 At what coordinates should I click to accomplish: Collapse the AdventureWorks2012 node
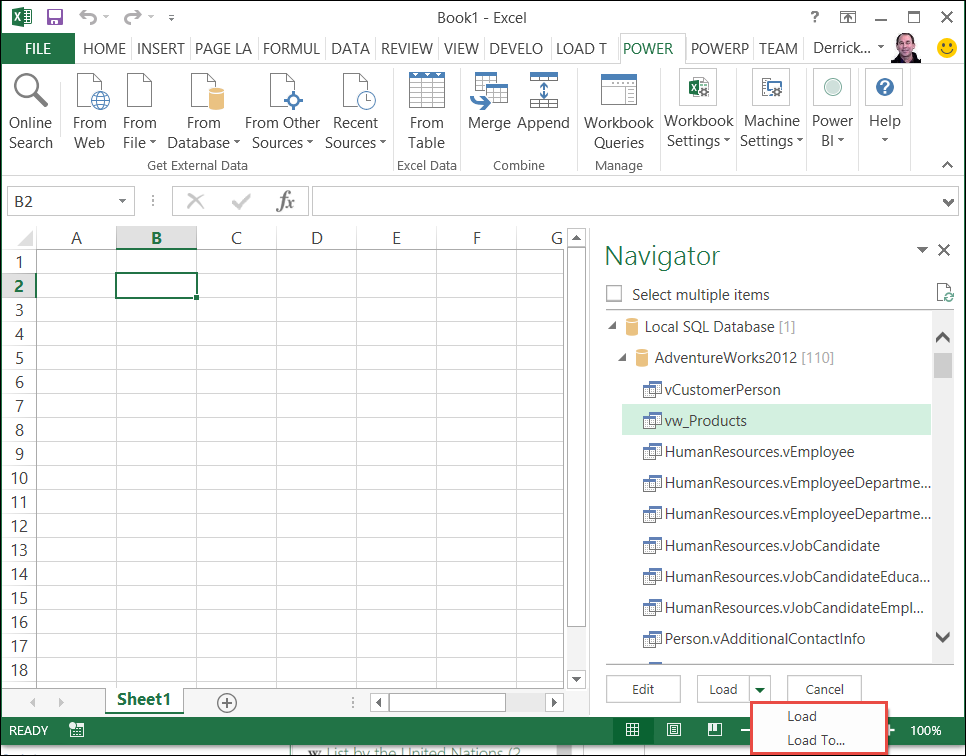(x=623, y=357)
